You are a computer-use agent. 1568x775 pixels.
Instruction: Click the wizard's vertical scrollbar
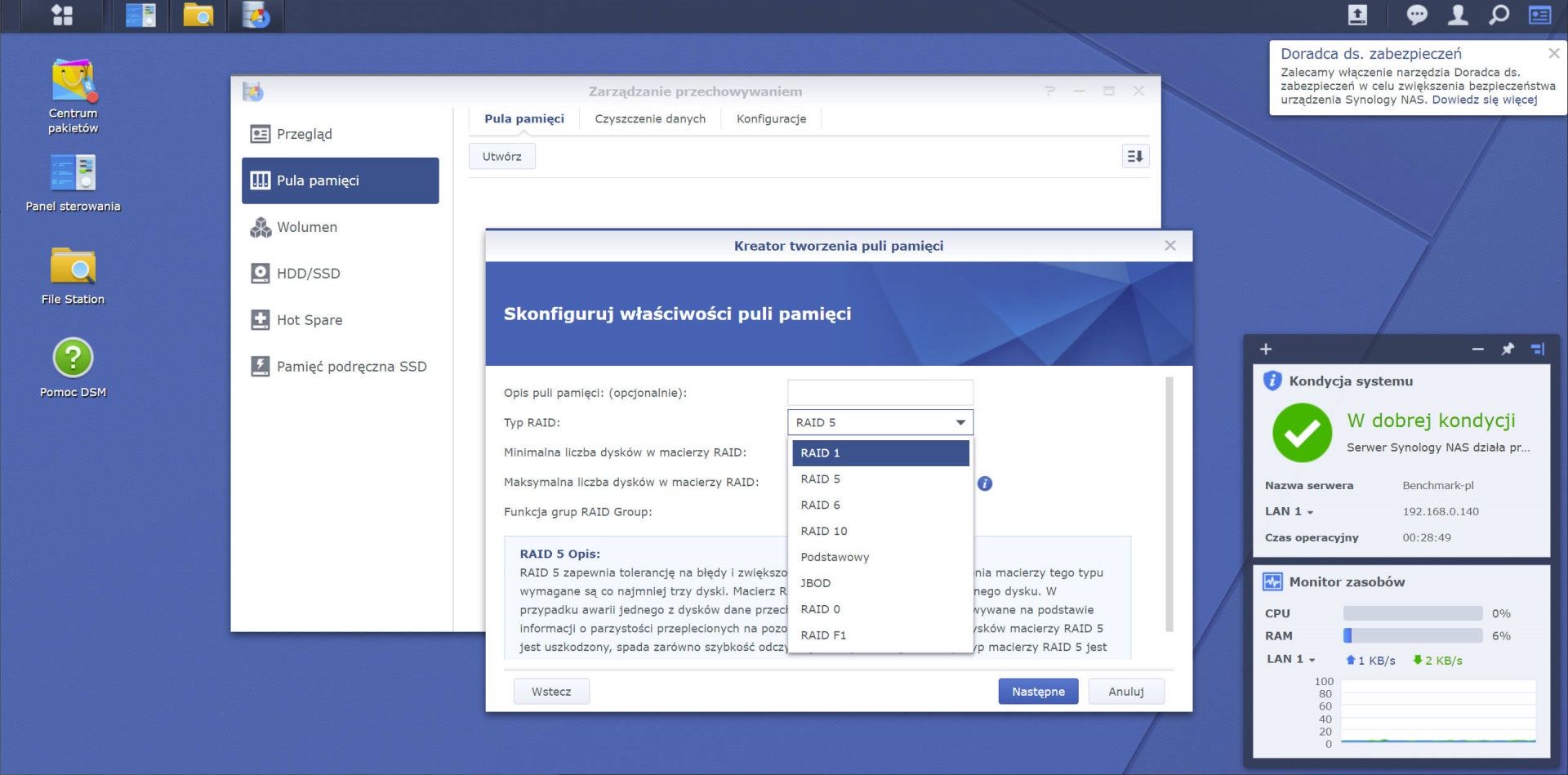[x=1169, y=504]
